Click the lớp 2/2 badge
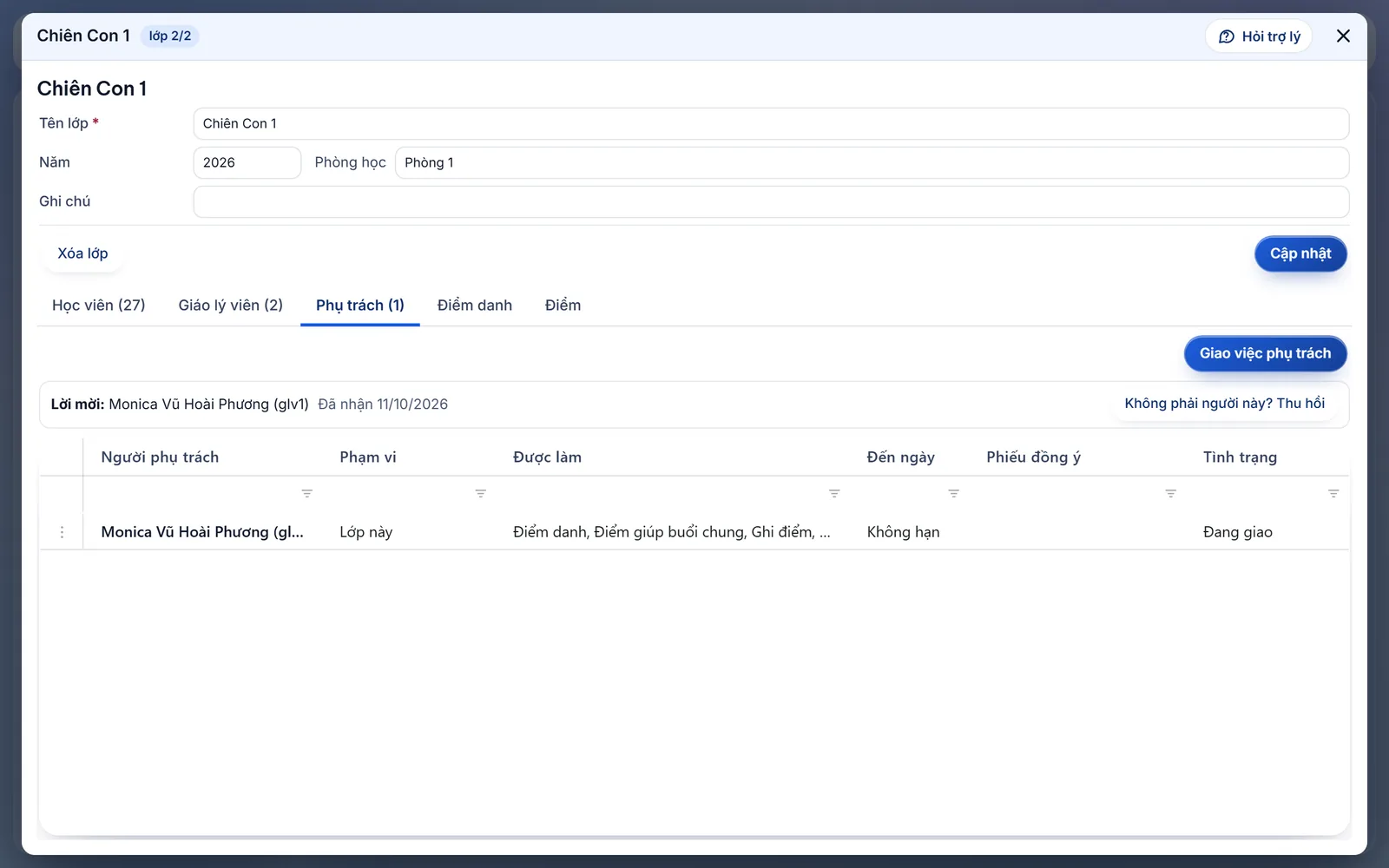The height and width of the screenshot is (868, 1389). [x=170, y=36]
